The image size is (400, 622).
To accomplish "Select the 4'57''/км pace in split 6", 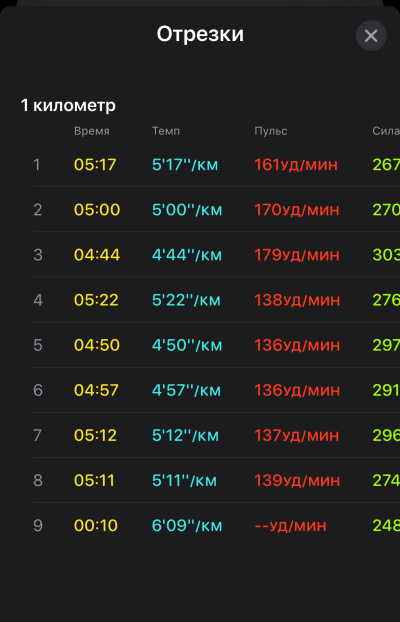I will coord(186,390).
